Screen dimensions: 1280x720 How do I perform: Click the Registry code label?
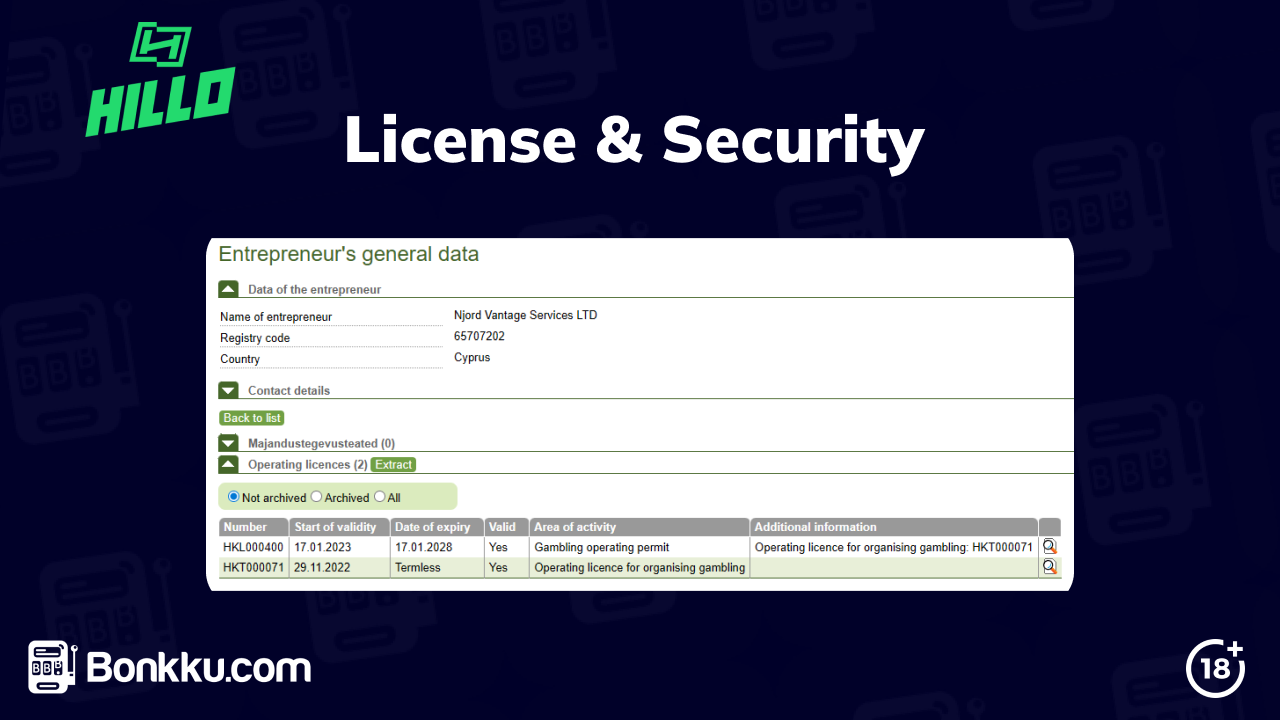click(x=255, y=338)
